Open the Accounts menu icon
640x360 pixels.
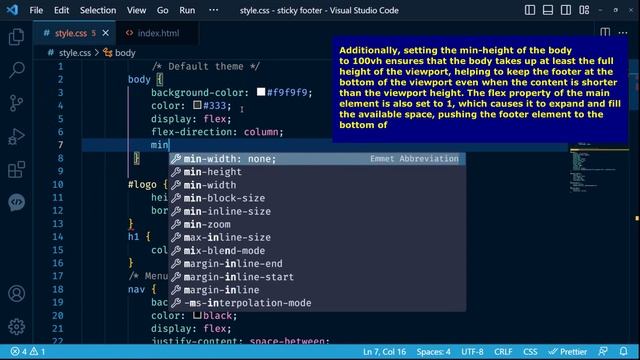pos(16,293)
